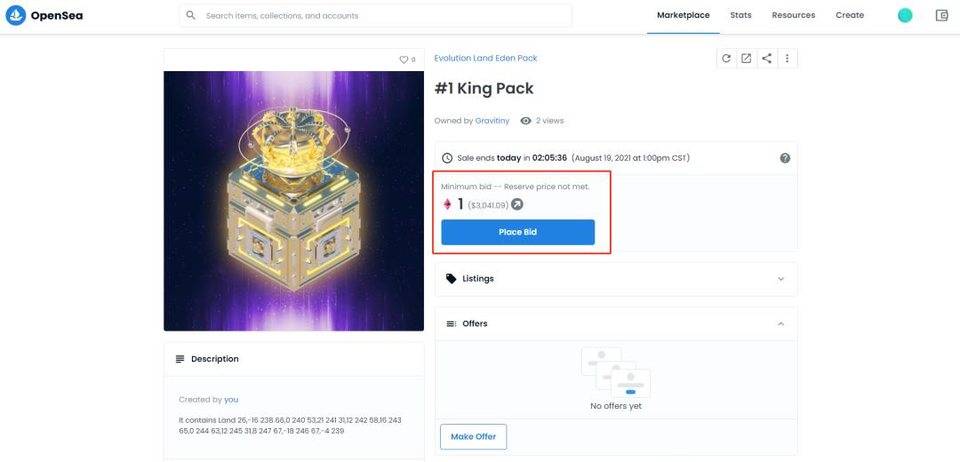This screenshot has width=960, height=462.
Task: Collapse the Offers section
Action: coord(616,324)
